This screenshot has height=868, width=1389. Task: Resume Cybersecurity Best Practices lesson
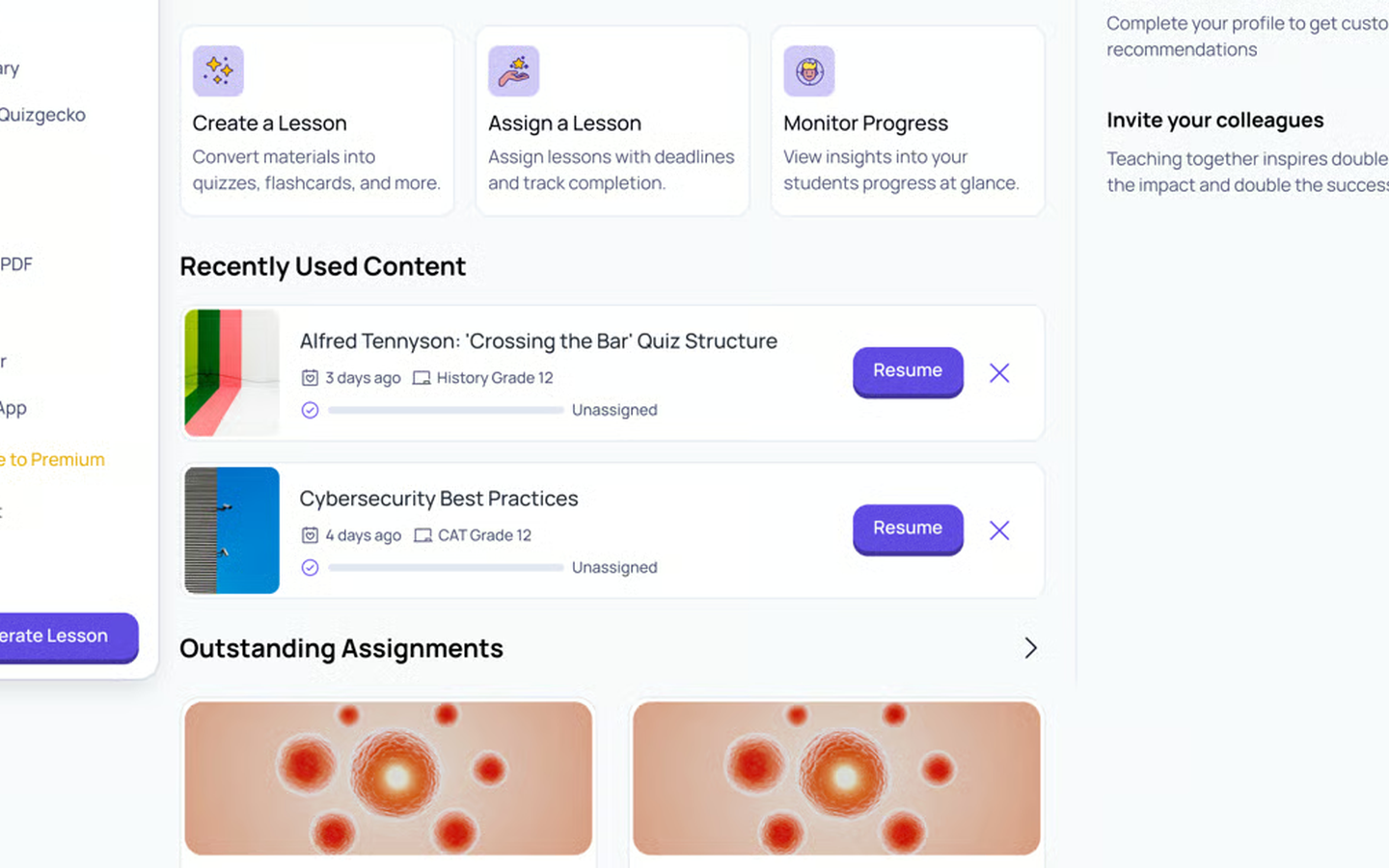coord(908,529)
